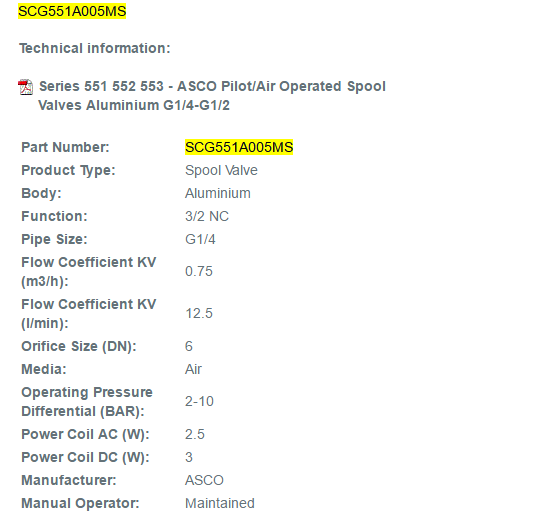Select the highlighted Part Number value SCG551A005MS

click(239, 147)
